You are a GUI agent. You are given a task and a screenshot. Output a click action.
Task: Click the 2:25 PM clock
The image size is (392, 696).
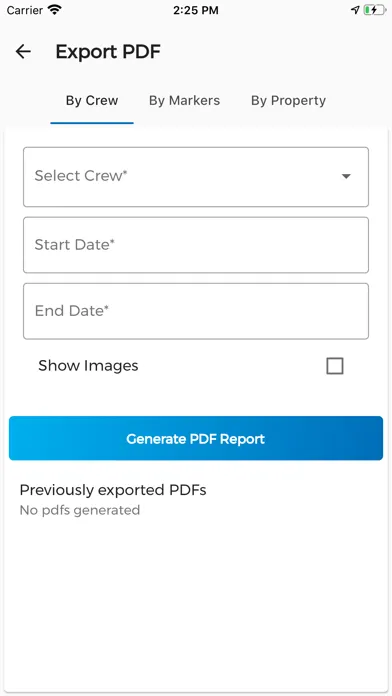click(196, 10)
